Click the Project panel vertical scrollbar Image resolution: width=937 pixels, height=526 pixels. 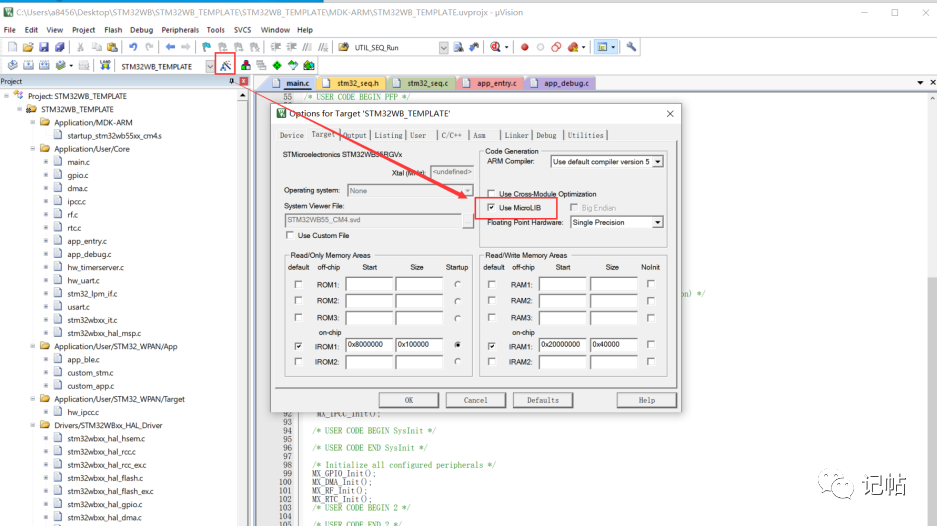[x=243, y=308]
